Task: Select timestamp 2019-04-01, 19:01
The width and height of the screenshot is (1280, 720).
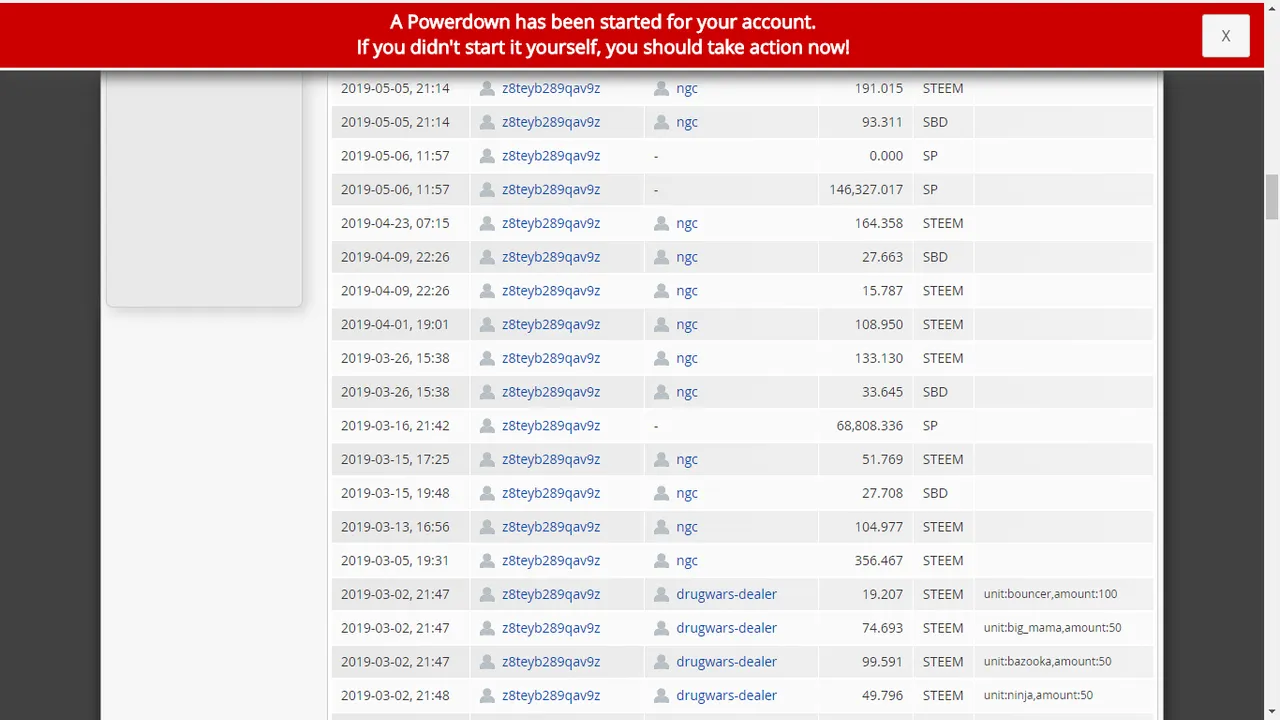Action: pyautogui.click(x=395, y=324)
